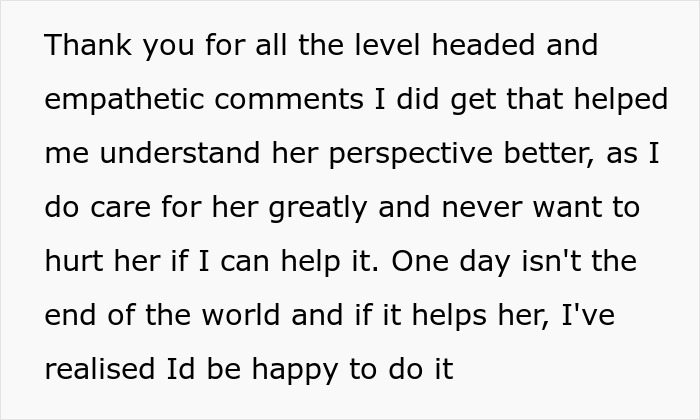
Task: Click the word "comments" in the second line
Action: pyautogui.click(x=289, y=100)
